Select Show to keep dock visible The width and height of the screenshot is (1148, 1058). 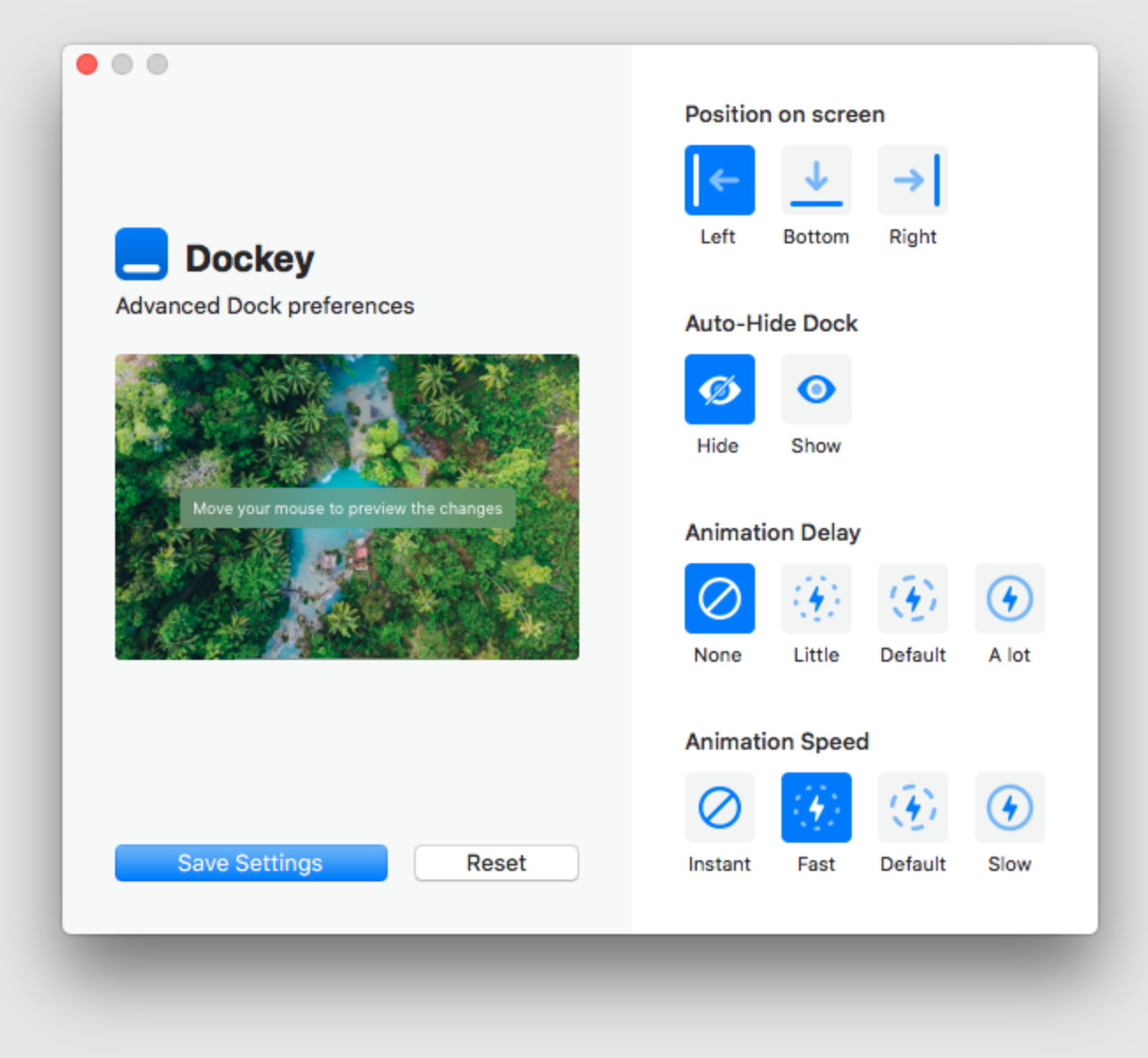coord(816,389)
